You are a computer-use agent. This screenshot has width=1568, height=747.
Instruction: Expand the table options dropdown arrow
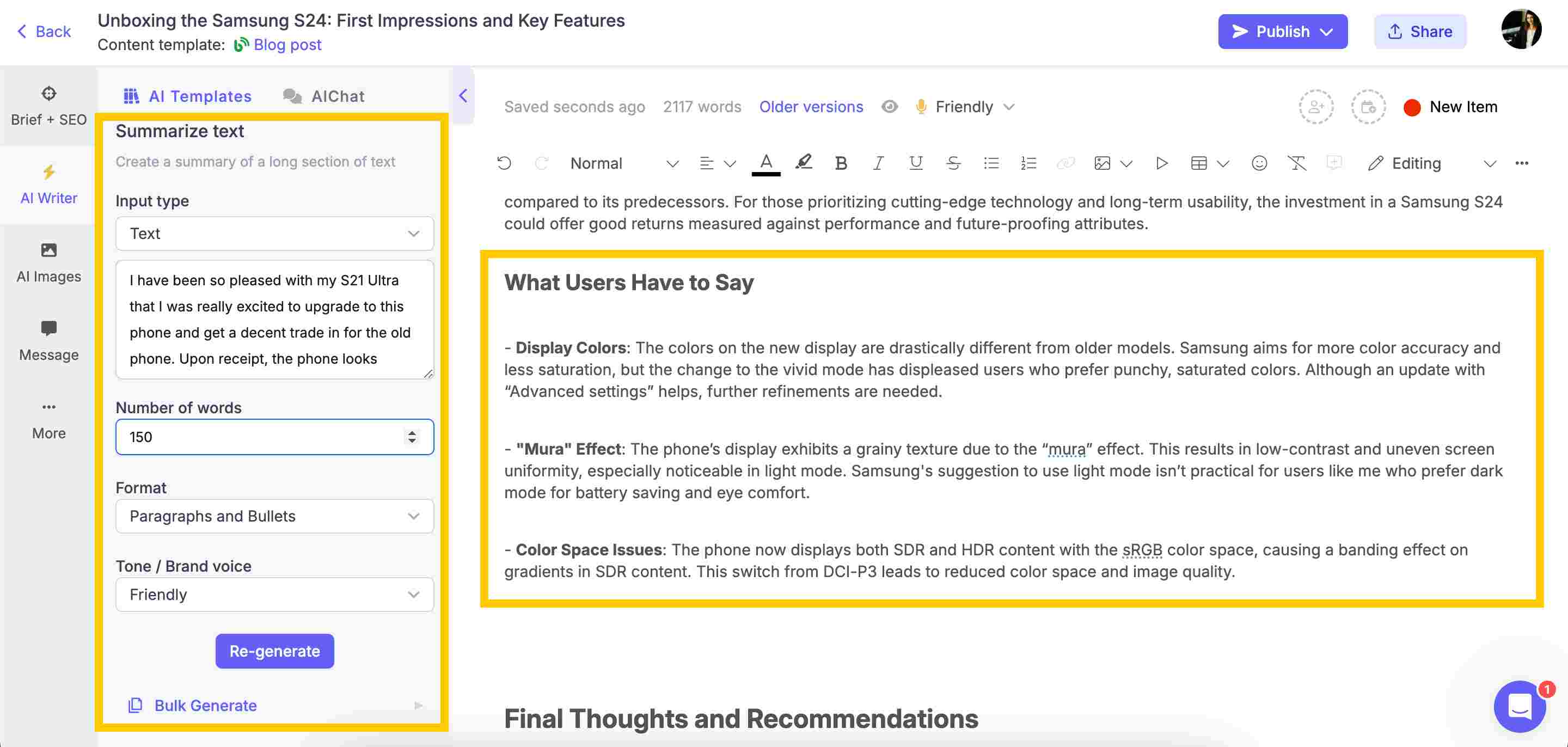coord(1223,164)
